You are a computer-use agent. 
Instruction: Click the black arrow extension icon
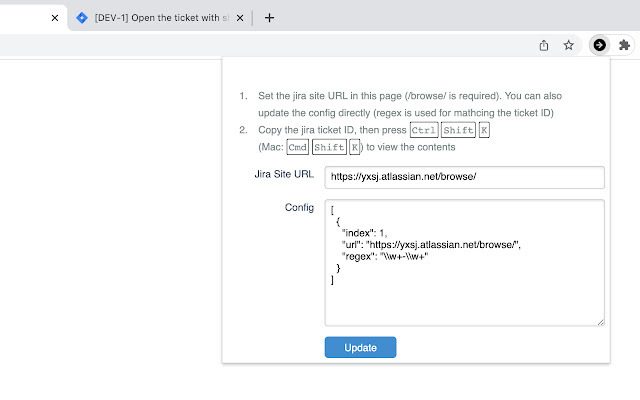click(x=599, y=45)
